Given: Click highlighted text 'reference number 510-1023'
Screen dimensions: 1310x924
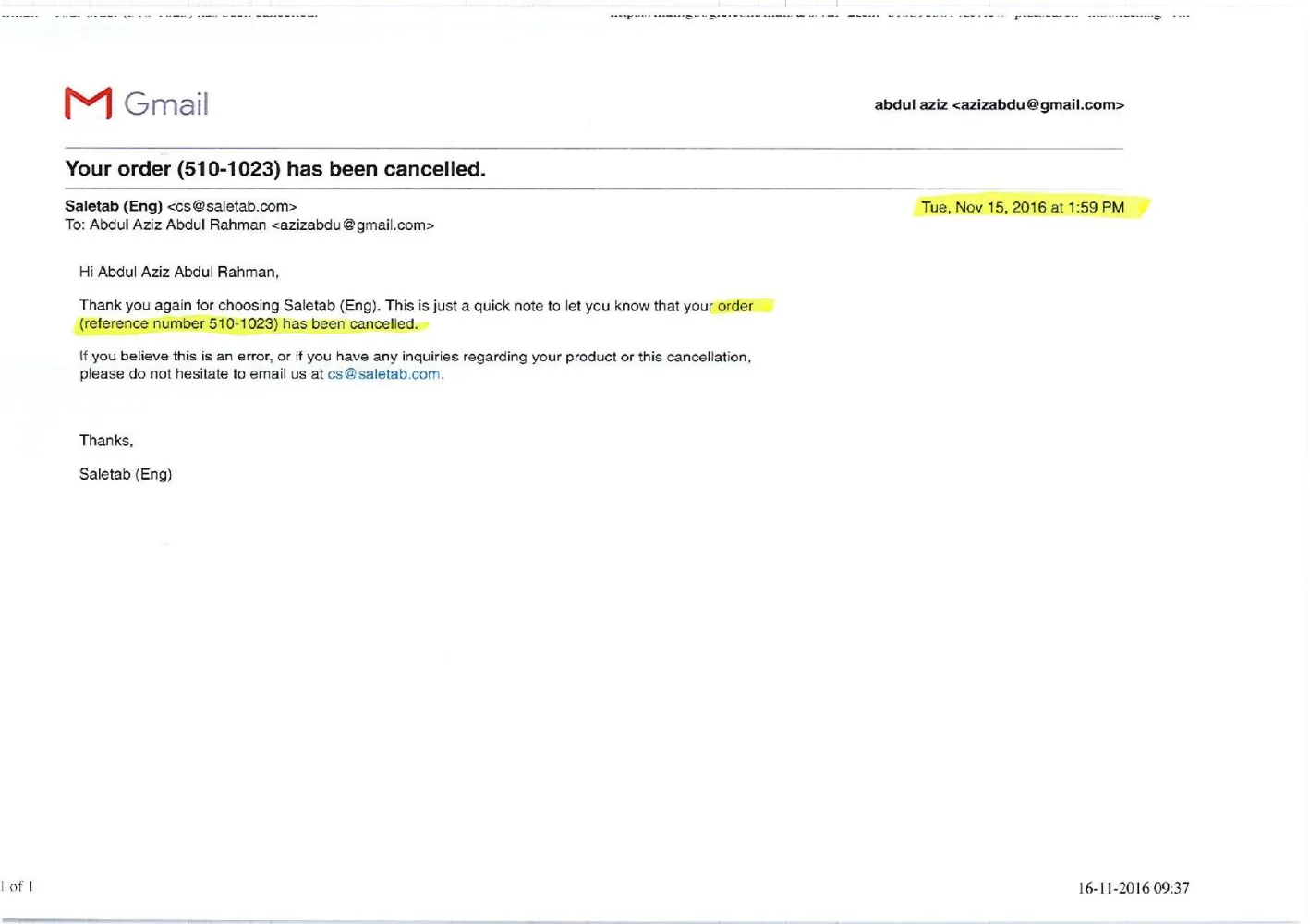Looking at the screenshot, I should pyautogui.click(x=178, y=323).
